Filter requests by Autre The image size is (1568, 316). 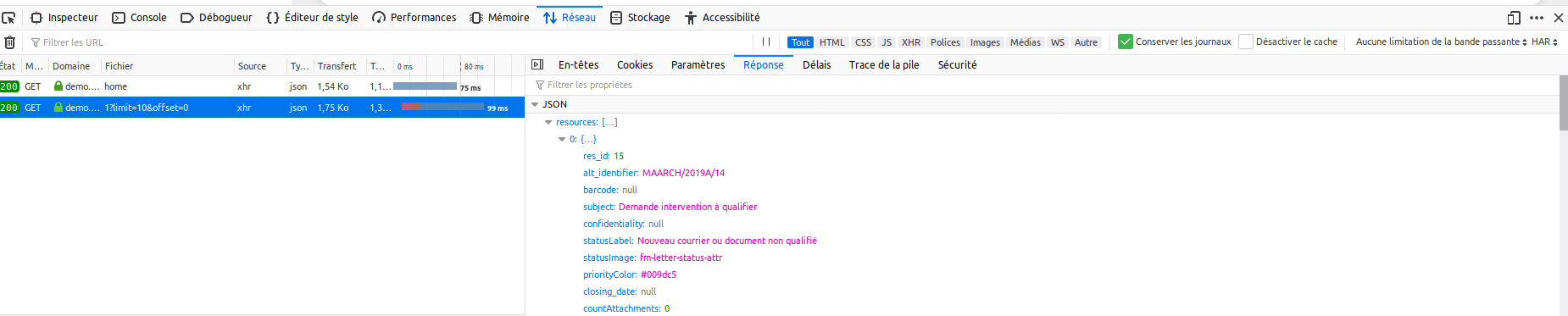click(1086, 42)
